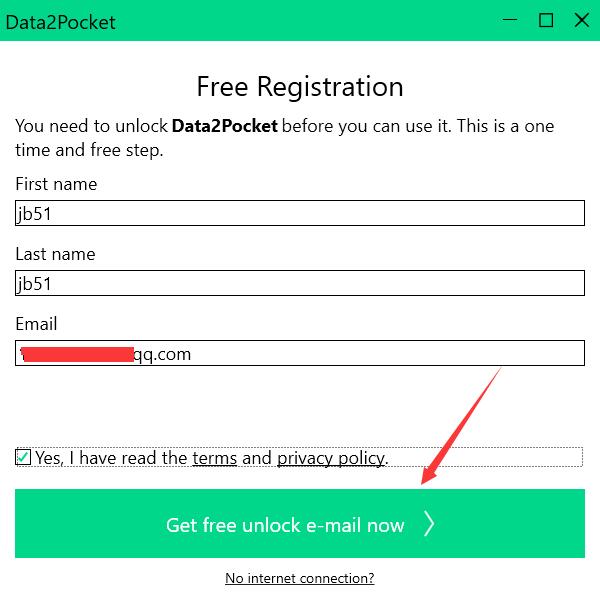Click the "Yes, I have read the" checkbox label

click(112, 458)
